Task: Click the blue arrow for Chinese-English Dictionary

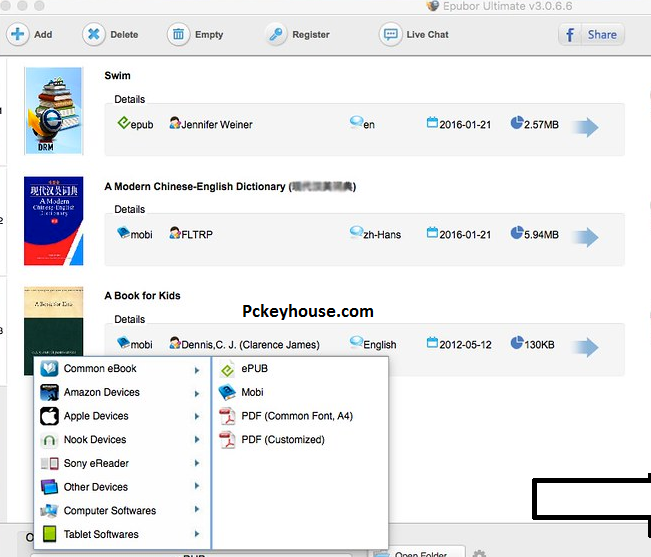Action: point(585,237)
